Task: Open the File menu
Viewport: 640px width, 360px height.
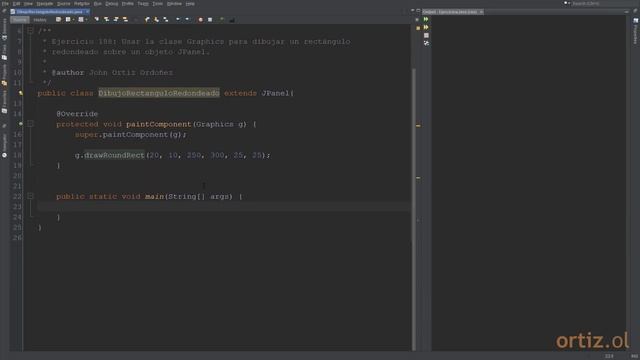Action: coord(5,4)
